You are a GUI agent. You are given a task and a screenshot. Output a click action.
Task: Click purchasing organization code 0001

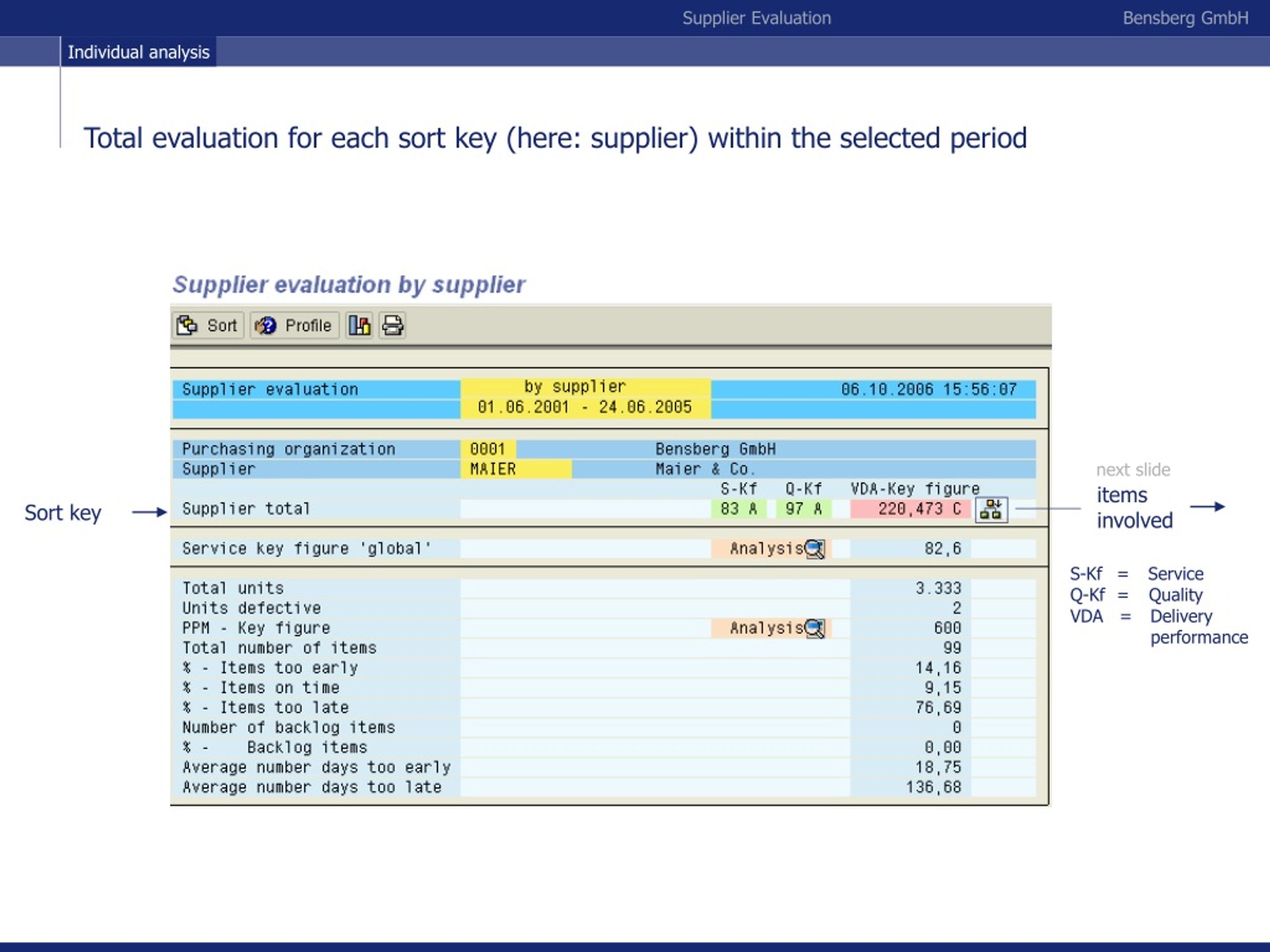[488, 449]
